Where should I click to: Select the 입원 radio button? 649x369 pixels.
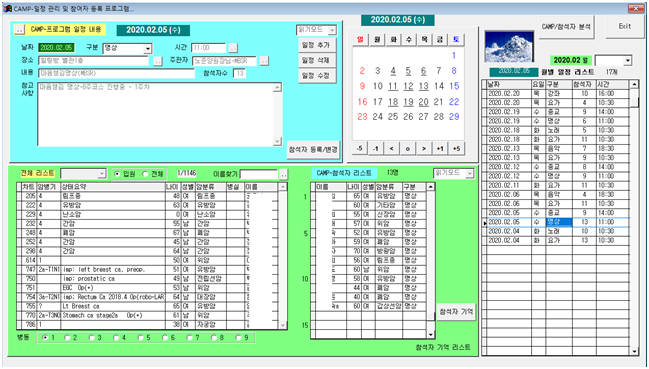tap(117, 174)
